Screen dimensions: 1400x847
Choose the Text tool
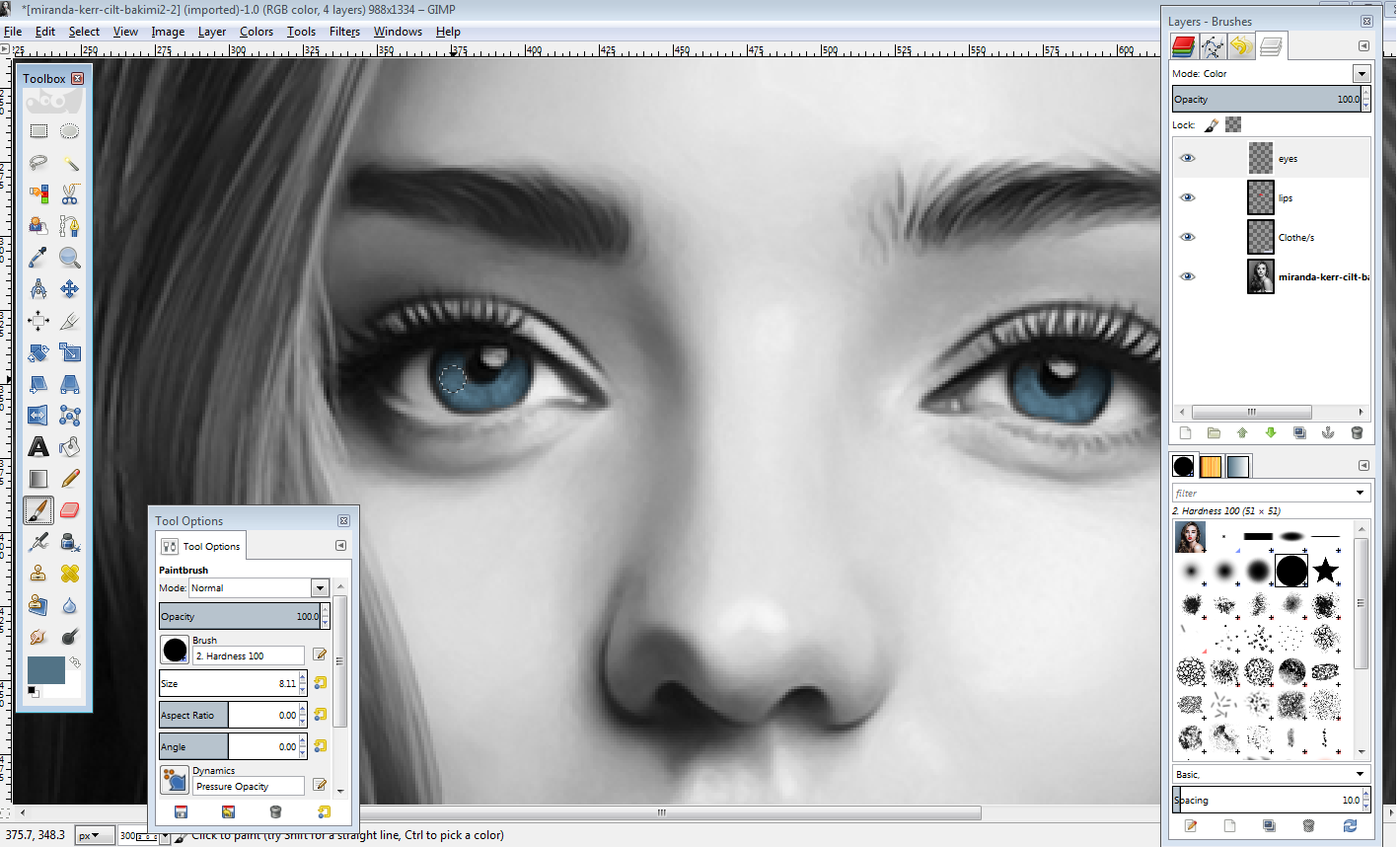coord(37,447)
